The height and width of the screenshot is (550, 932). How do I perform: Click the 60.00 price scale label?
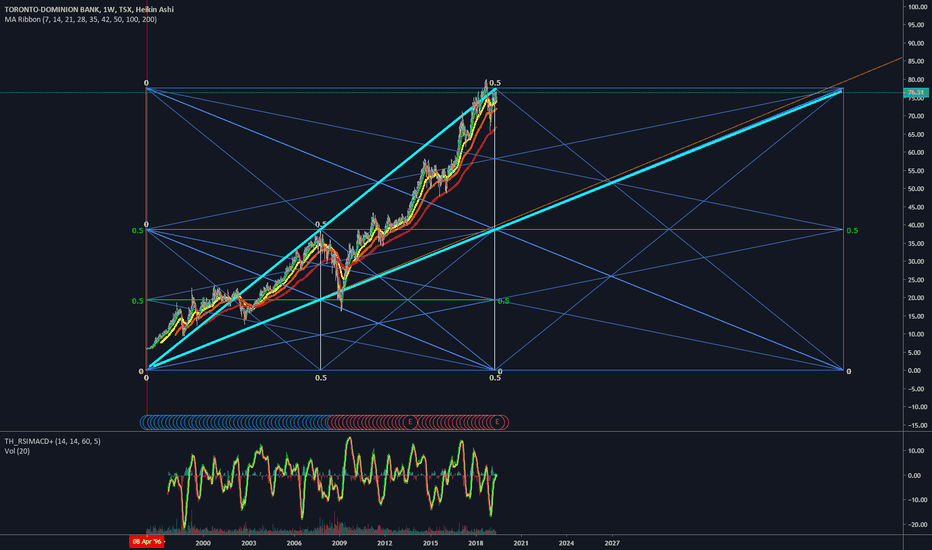916,153
